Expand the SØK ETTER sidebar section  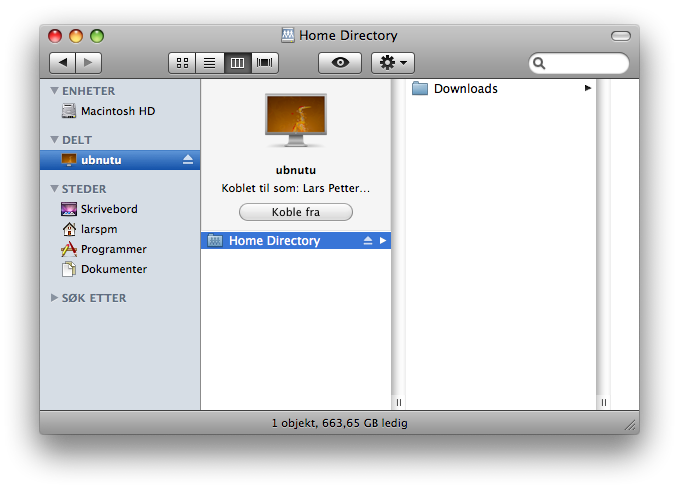click(x=54, y=298)
